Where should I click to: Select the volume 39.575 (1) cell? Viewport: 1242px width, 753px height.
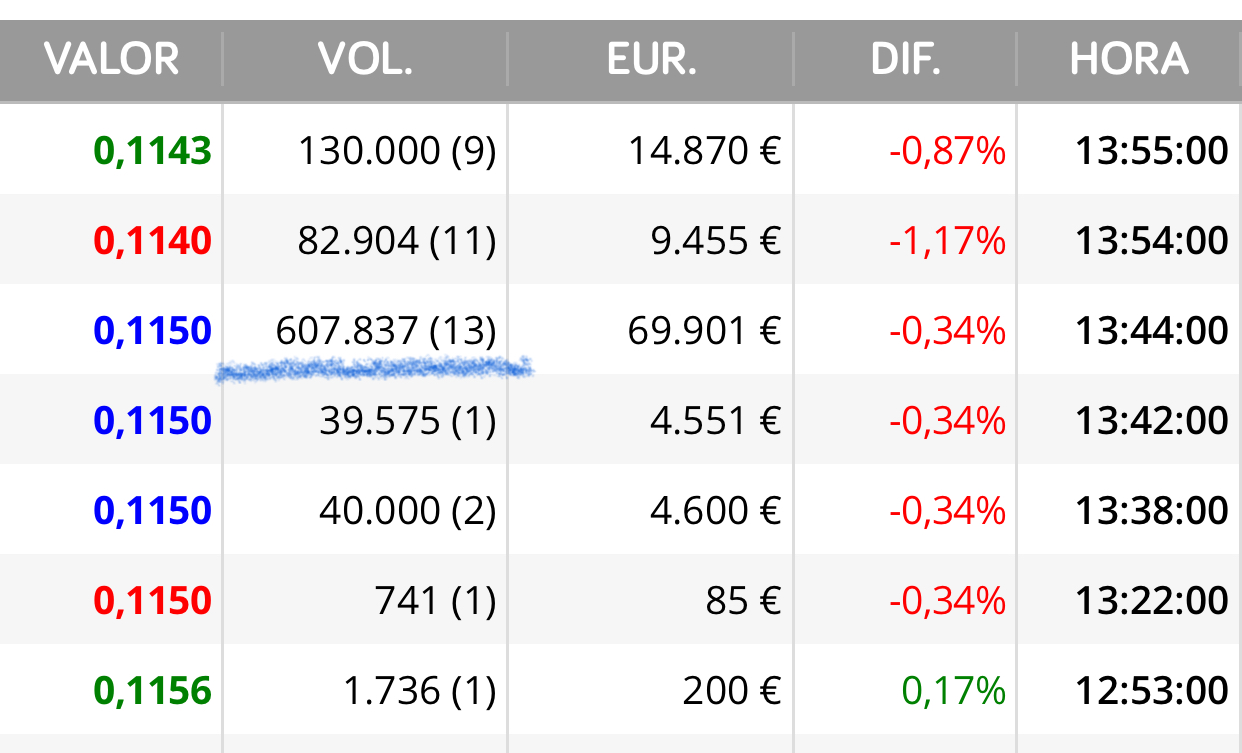coord(408,421)
